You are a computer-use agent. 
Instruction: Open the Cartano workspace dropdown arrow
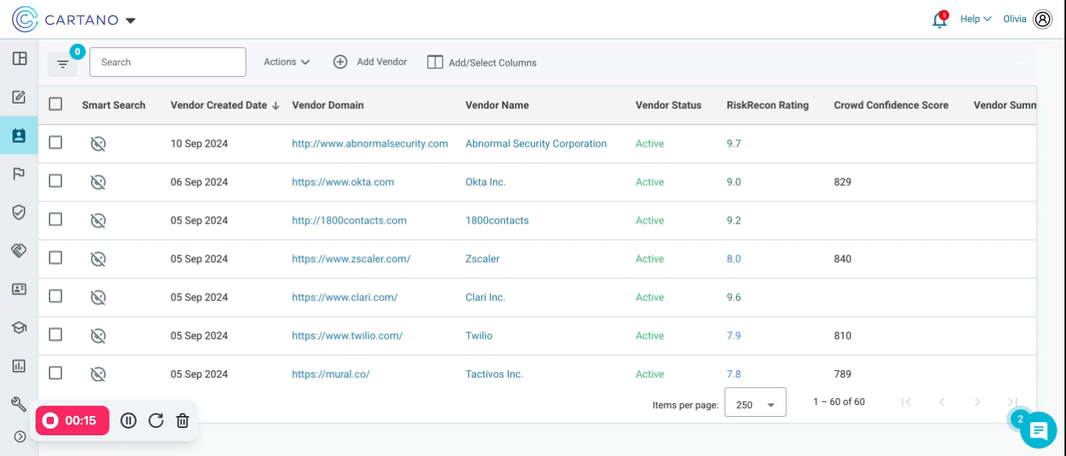click(x=131, y=20)
